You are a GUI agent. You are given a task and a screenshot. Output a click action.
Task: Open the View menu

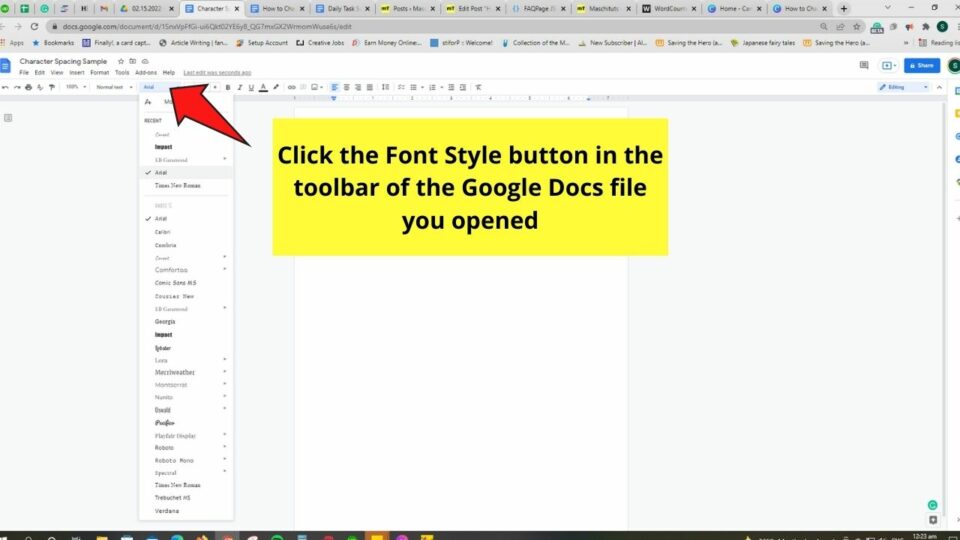(56, 73)
